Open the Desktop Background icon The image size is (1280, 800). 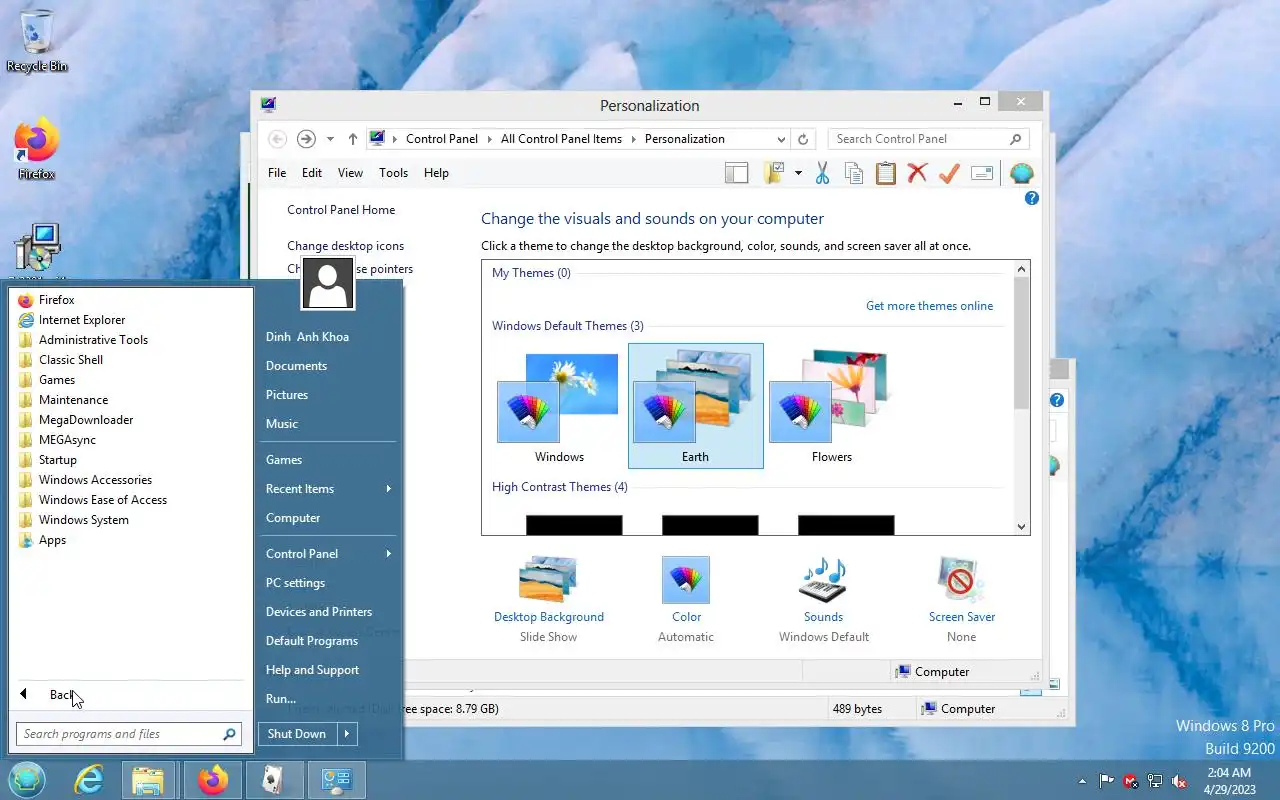[x=548, y=581]
